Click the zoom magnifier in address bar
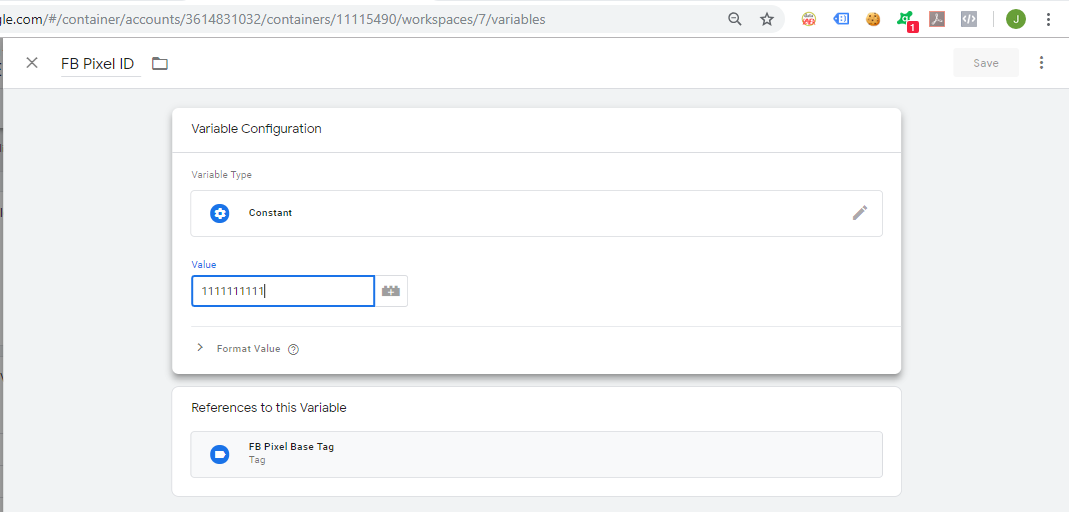 (735, 19)
